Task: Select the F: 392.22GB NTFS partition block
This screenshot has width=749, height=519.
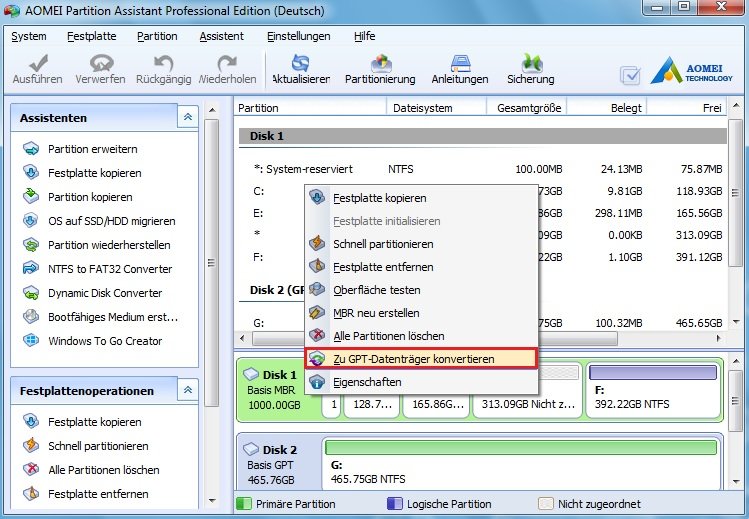Action: 653,392
